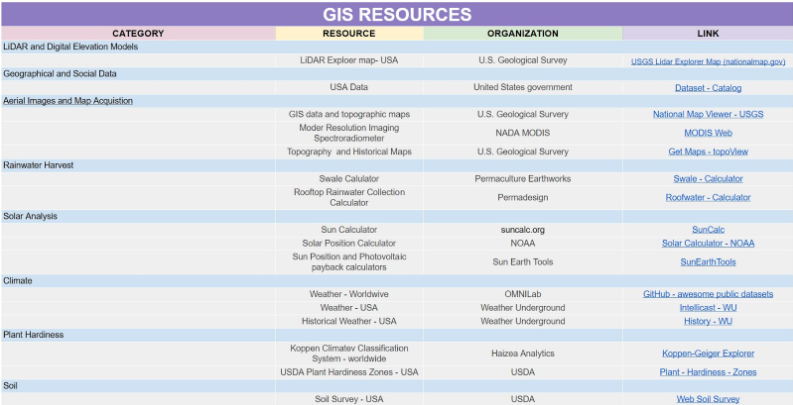Open the History - WU link
Viewport: 793px width, 405px height.
(x=708, y=321)
